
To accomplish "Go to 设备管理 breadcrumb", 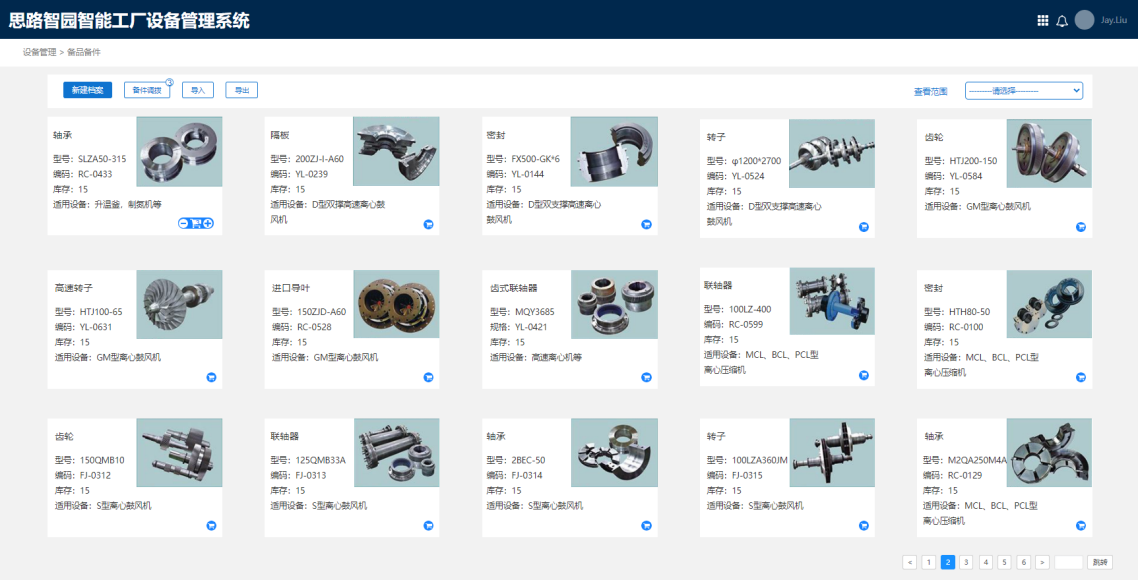I will pos(40,52).
